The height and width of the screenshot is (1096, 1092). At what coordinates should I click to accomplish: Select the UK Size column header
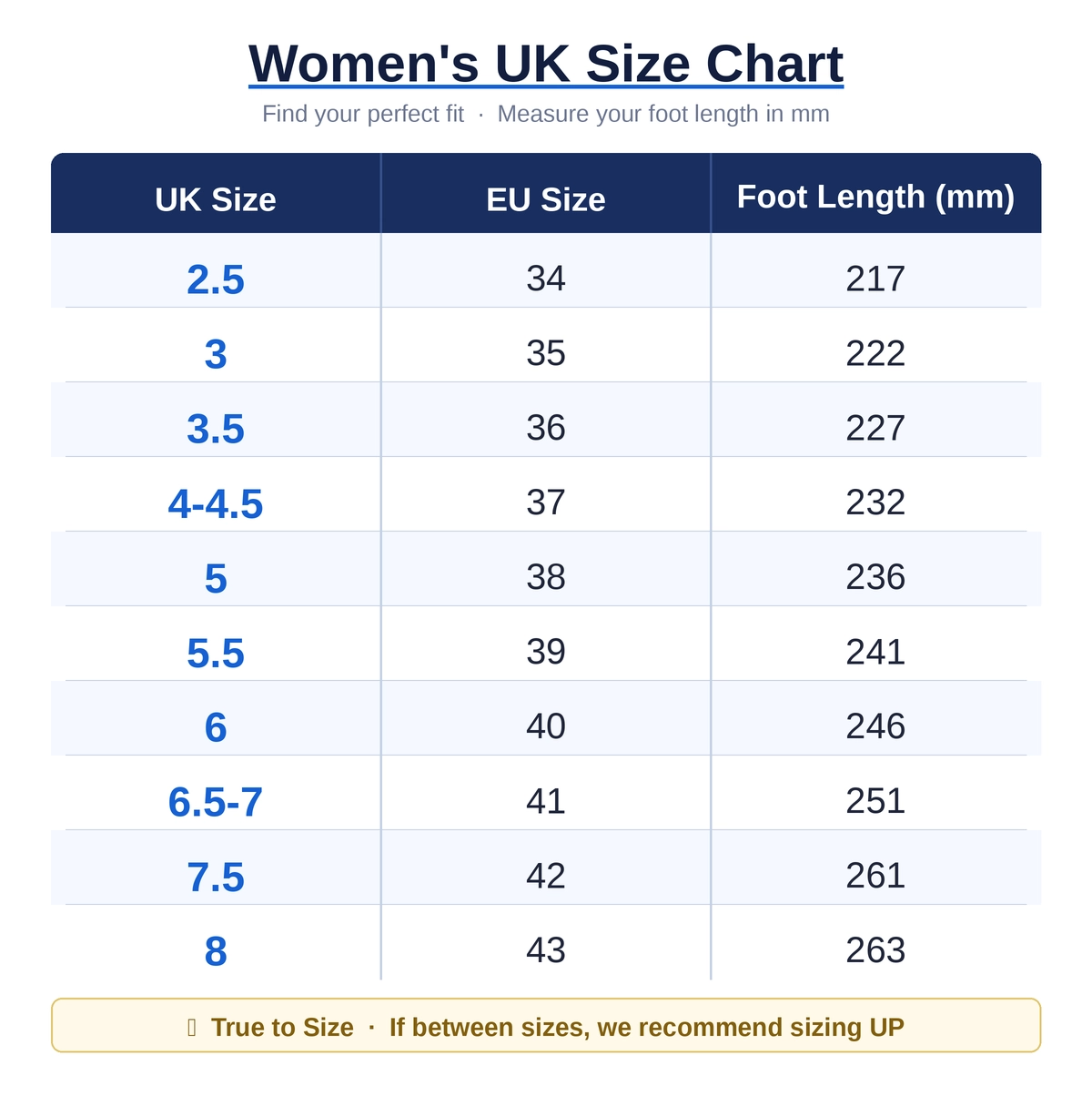coord(216,199)
